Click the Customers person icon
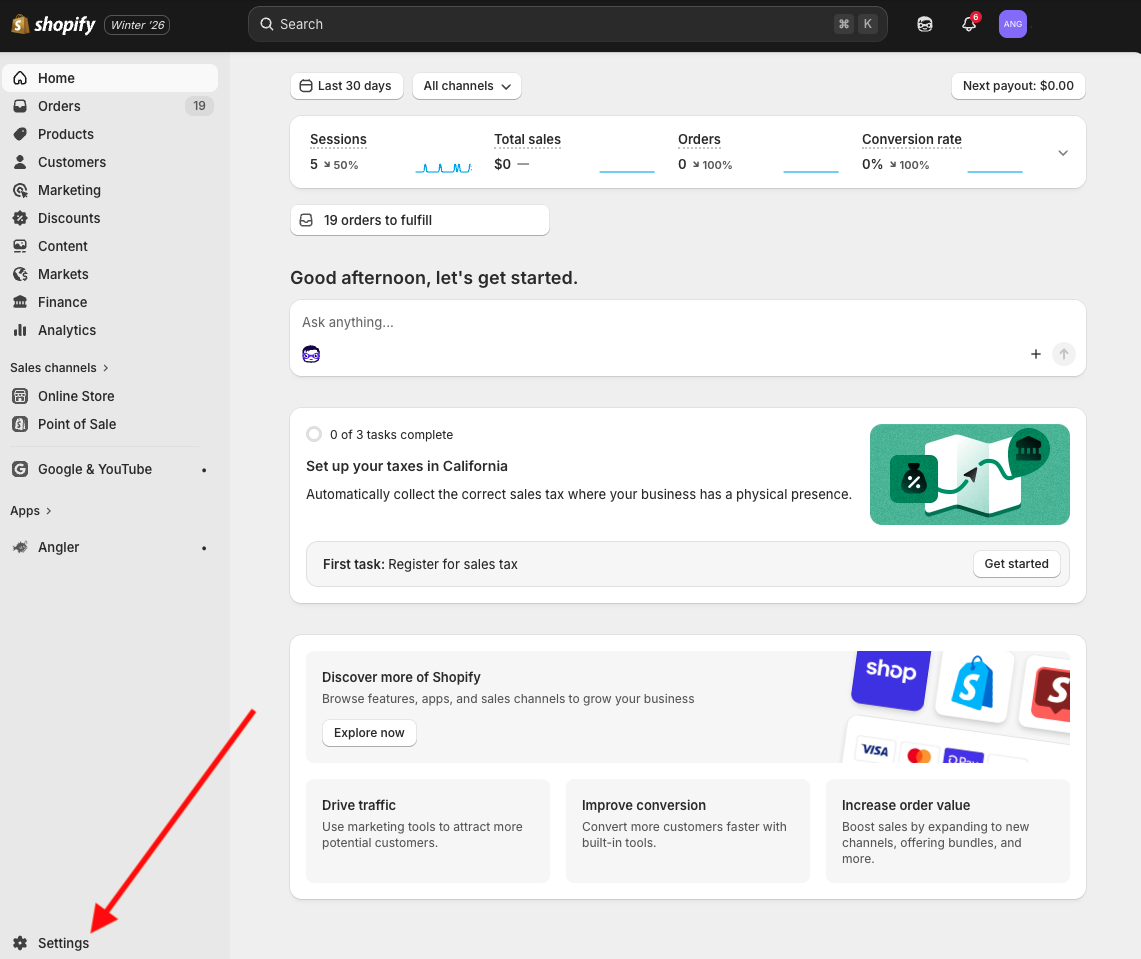Screen dimensions: 1141x959 pyautogui.click(x=20, y=162)
